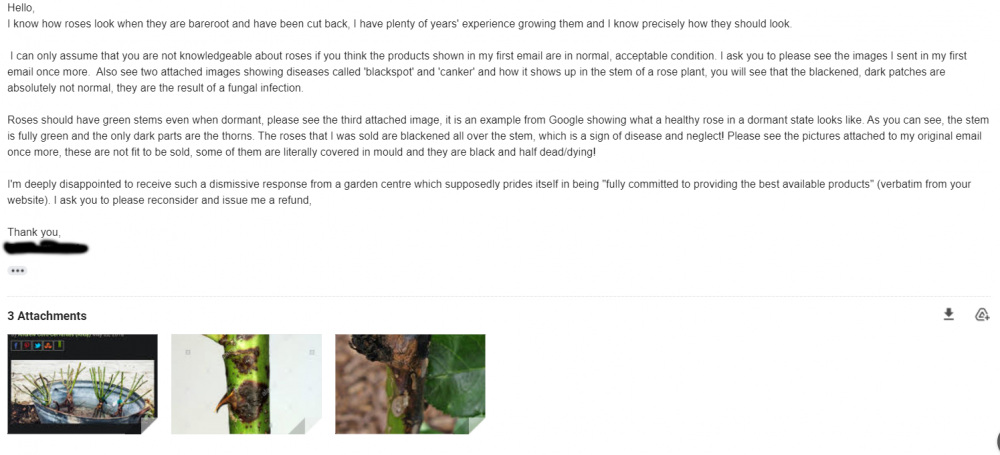Open the green stem blackspot attachment

[246, 384]
